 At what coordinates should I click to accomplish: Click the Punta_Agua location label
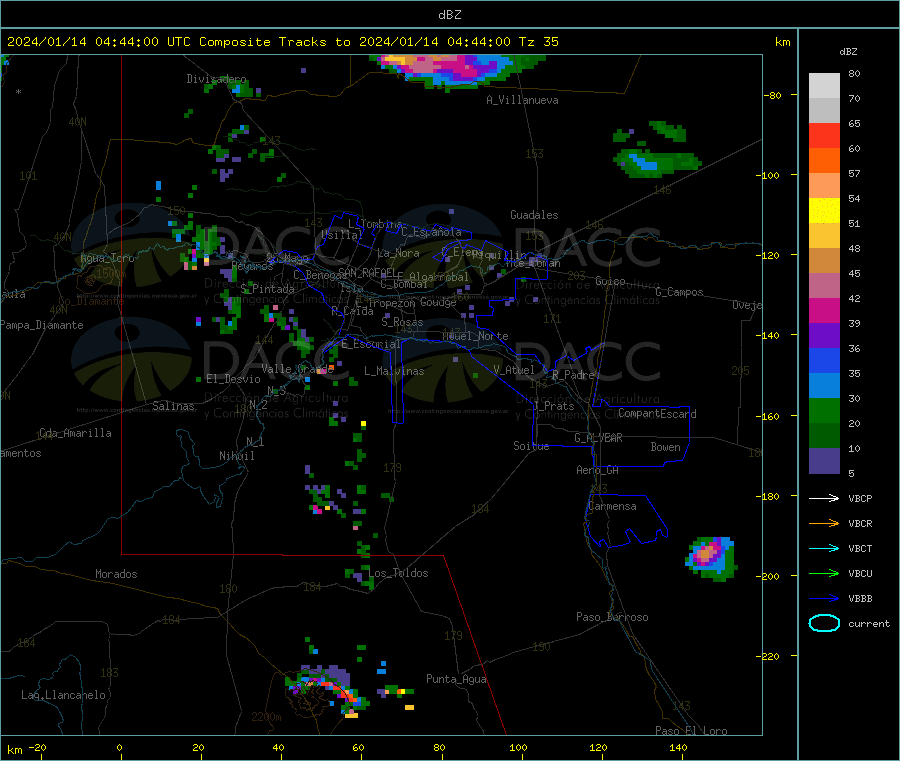pyautogui.click(x=456, y=679)
